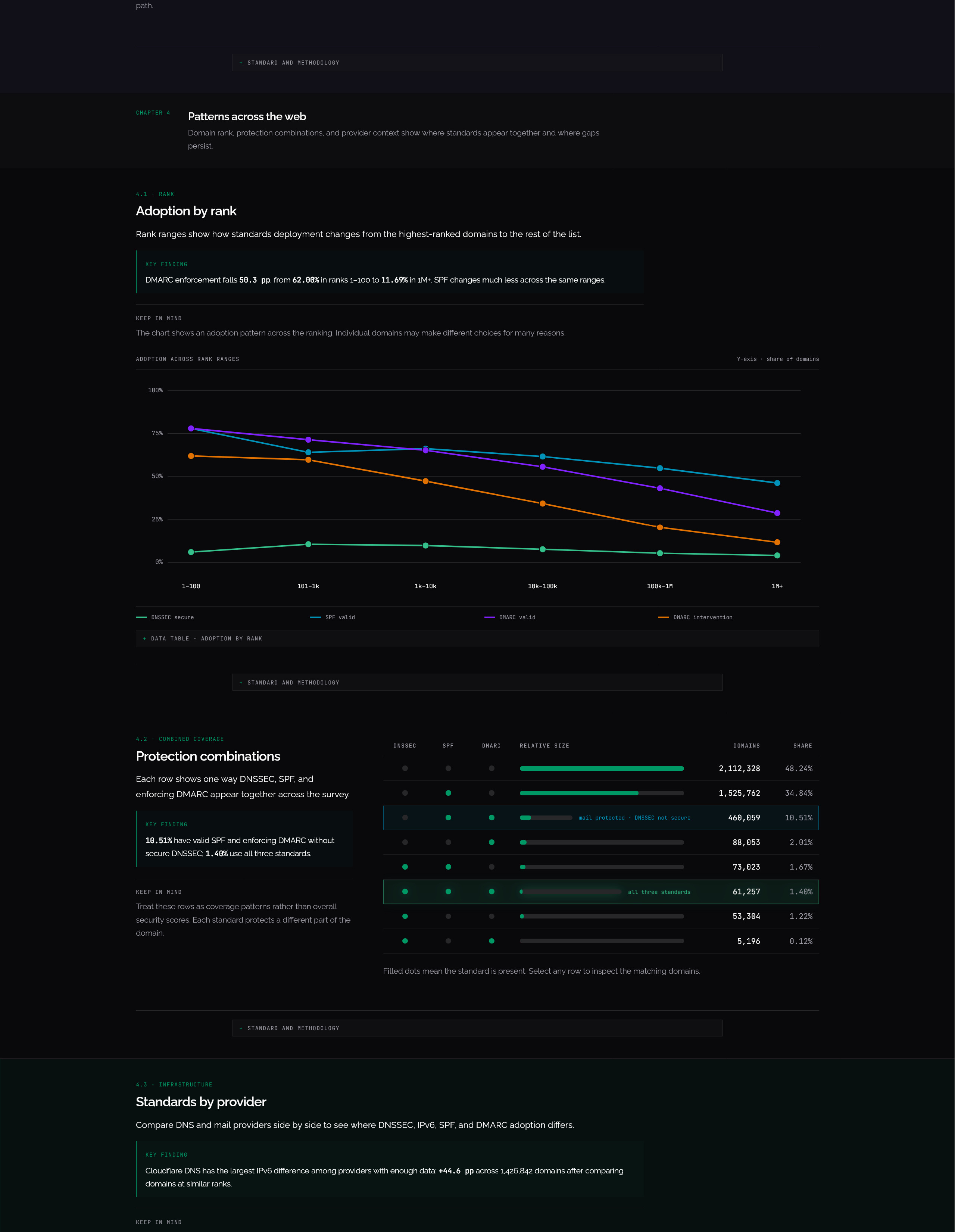Viewport: 955px width, 1232px height.
Task: Click the relative size bar for 48.24% share
Action: [x=602, y=768]
